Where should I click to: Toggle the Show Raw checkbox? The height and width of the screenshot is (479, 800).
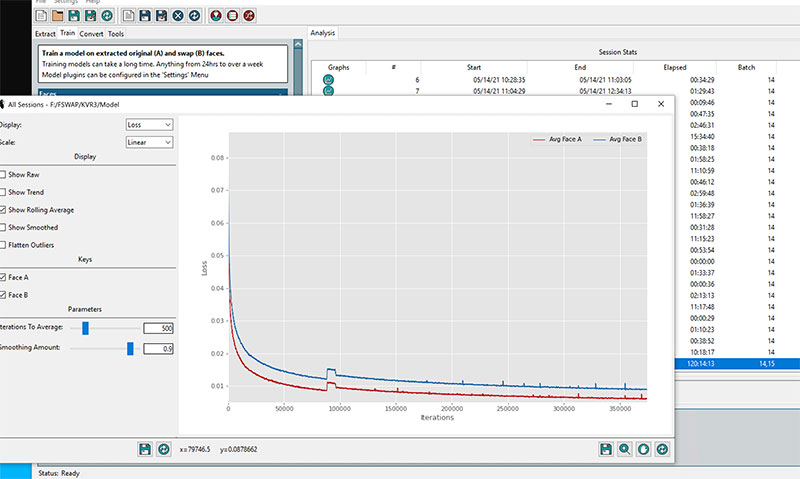(3, 174)
